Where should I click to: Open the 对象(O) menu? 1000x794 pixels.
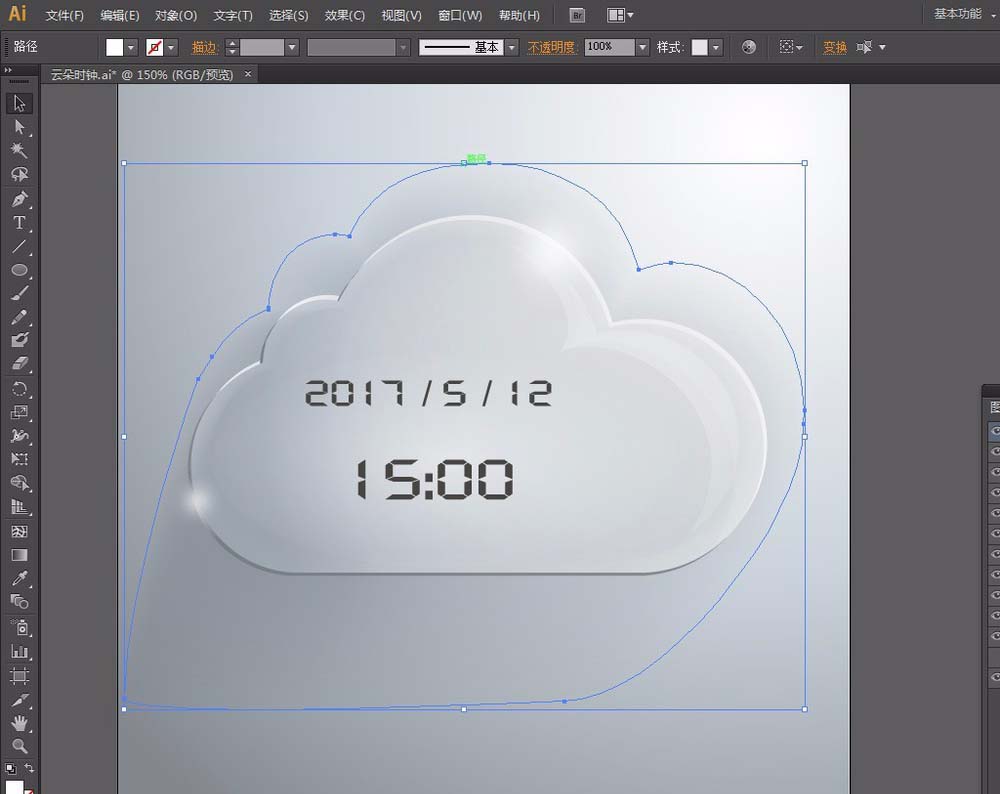coord(176,15)
